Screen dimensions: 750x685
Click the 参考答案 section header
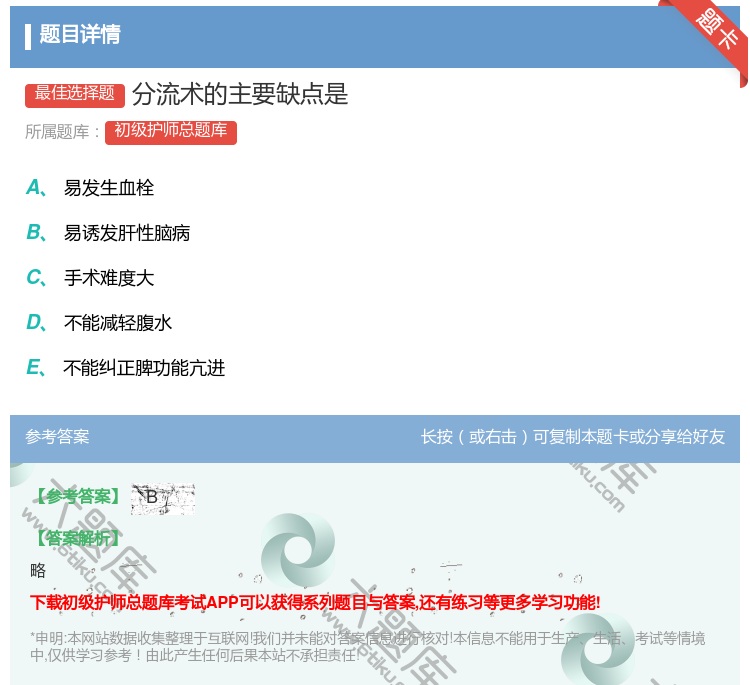57,437
